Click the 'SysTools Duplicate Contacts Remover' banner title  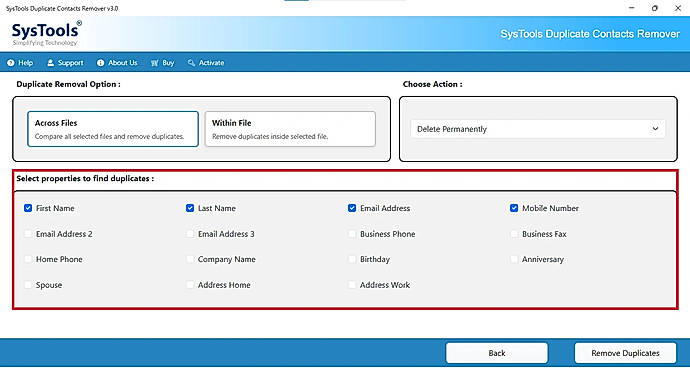[590, 34]
